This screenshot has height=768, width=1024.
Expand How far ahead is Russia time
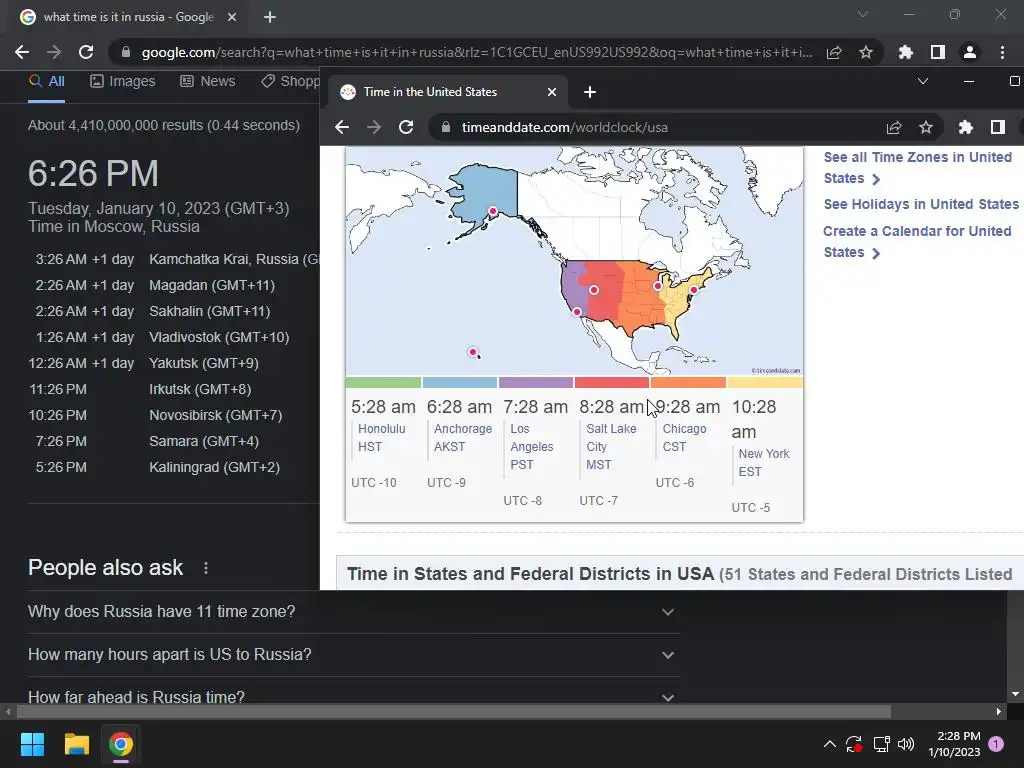click(353, 694)
